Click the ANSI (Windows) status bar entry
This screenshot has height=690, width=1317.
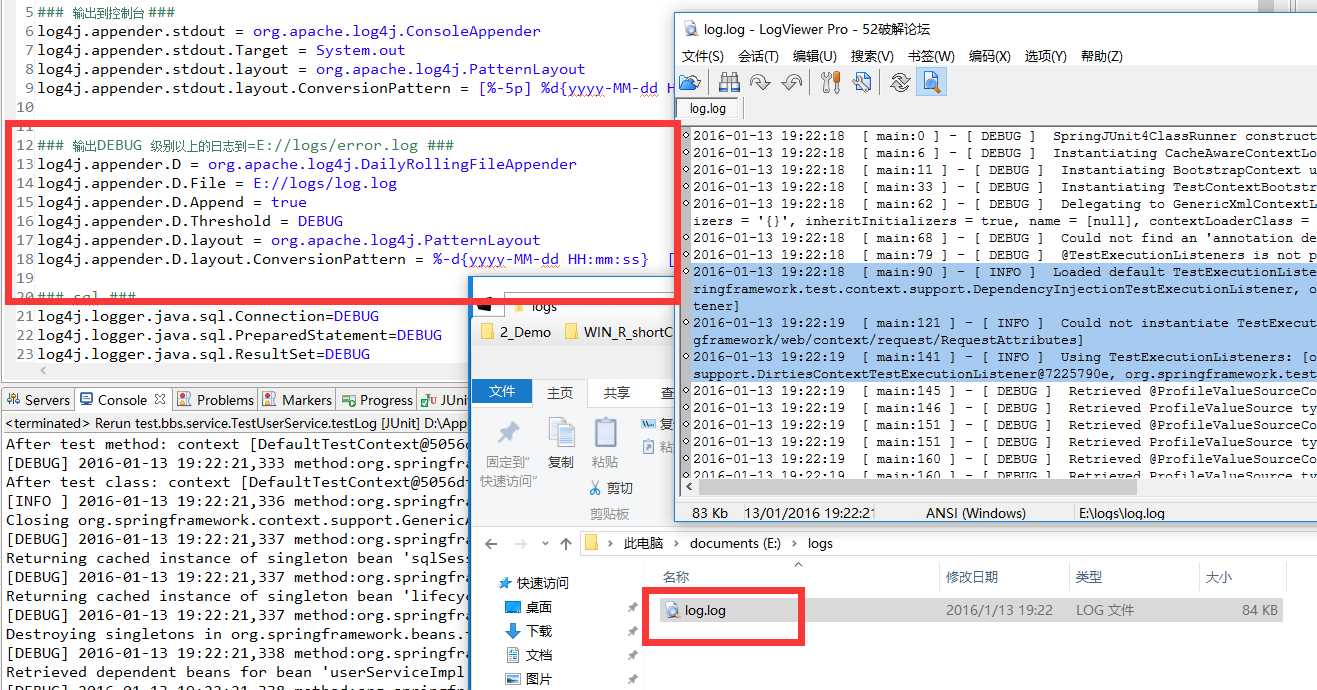[976, 513]
